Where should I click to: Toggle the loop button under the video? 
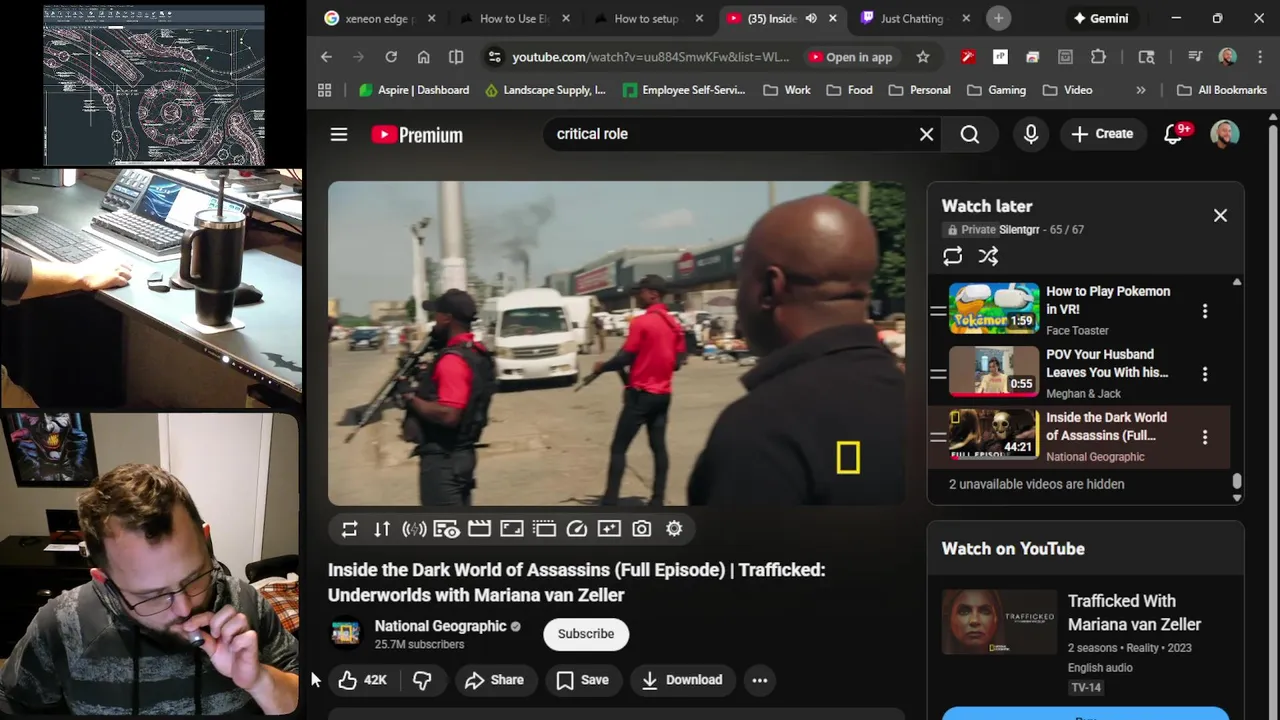click(x=349, y=529)
